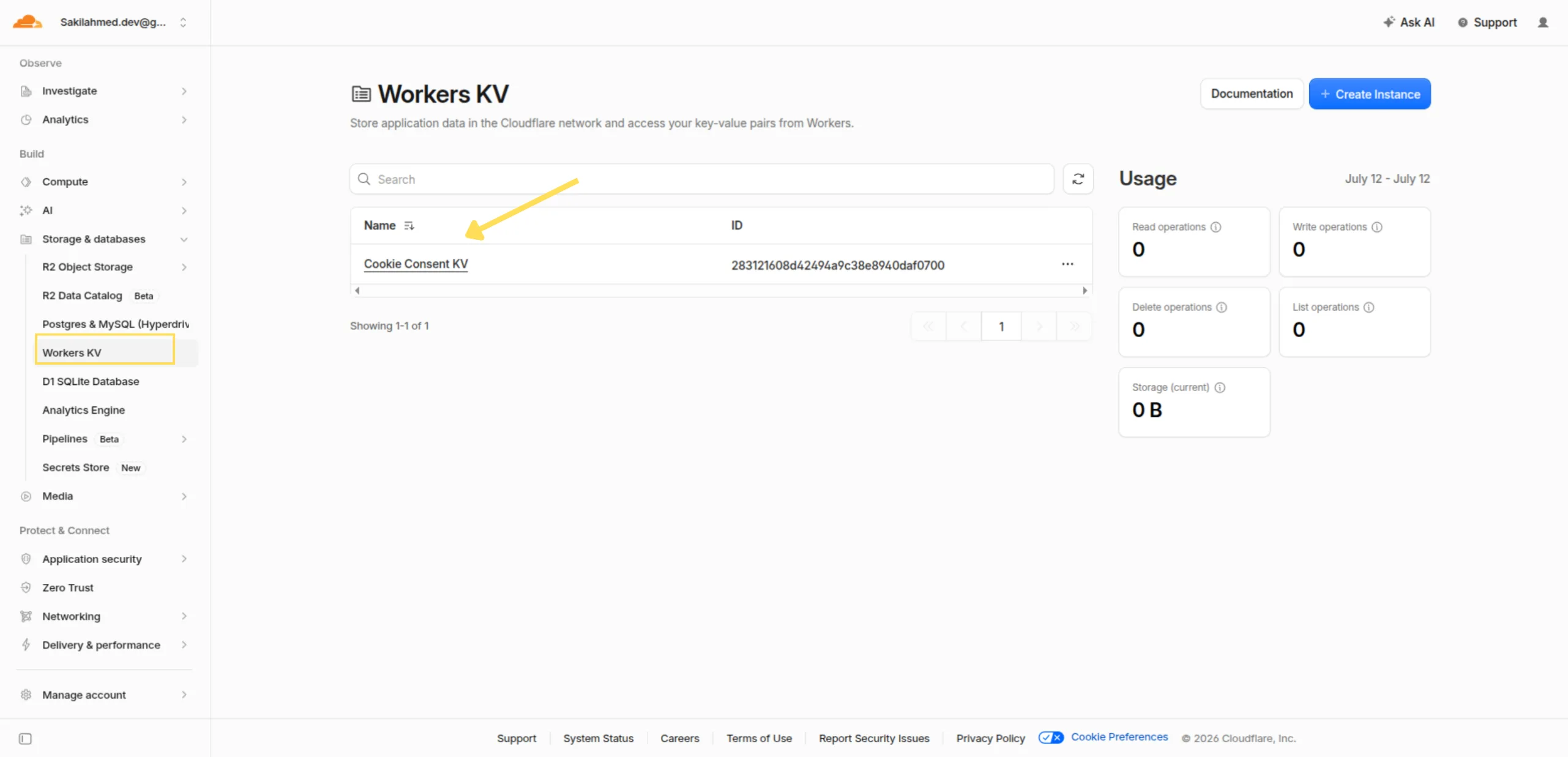Expand the Pipelines chevron
The width and height of the screenshot is (1568, 757).
[x=184, y=439]
